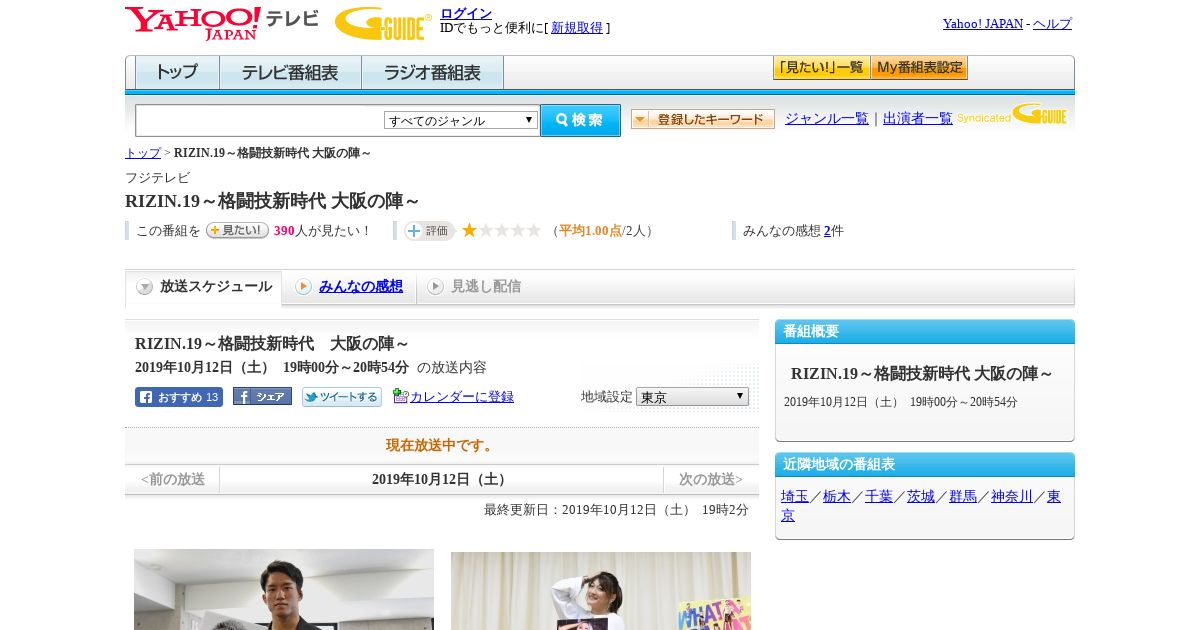Open the 千葉 neighboring region link

click(879, 496)
